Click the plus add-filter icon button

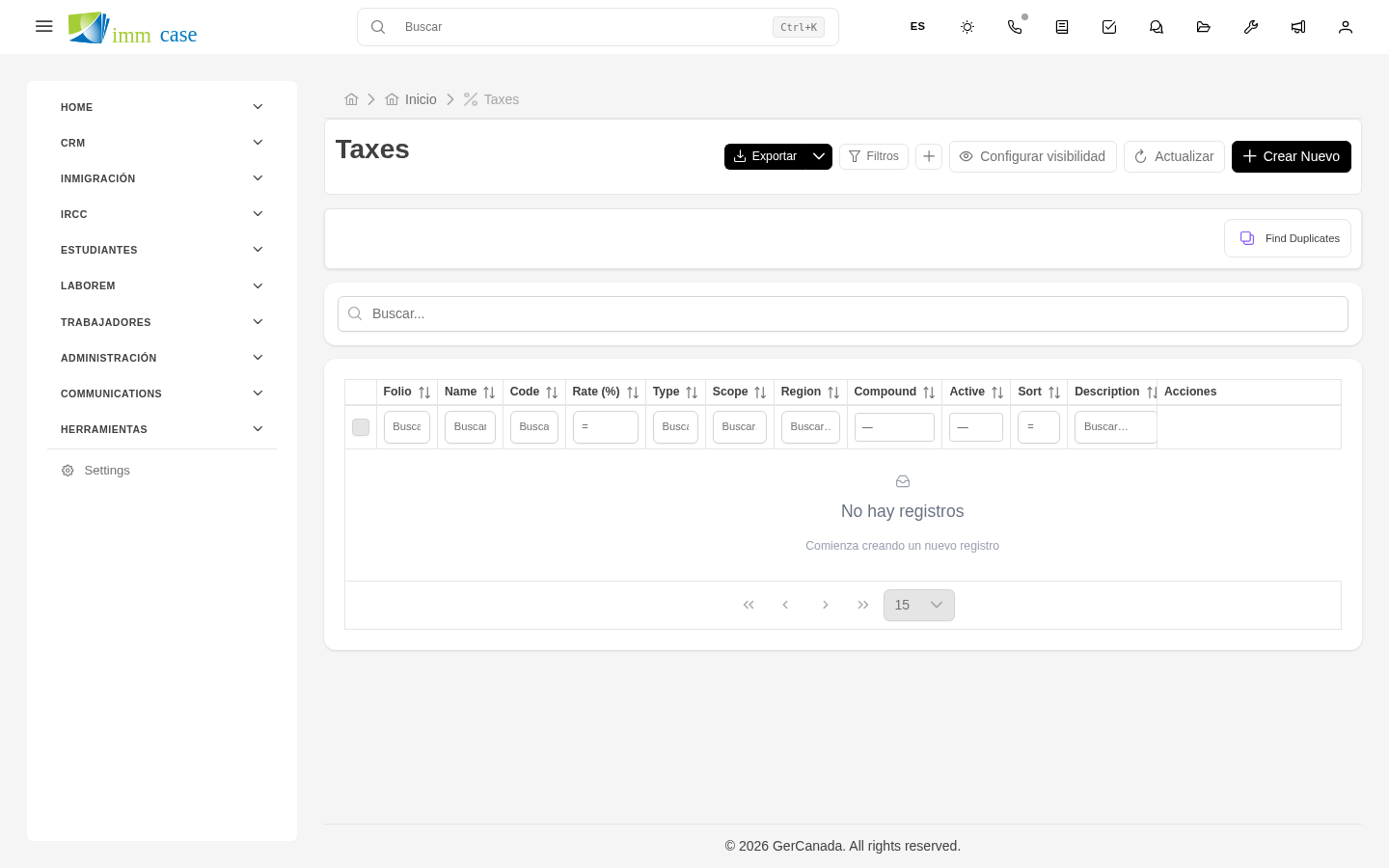(929, 156)
